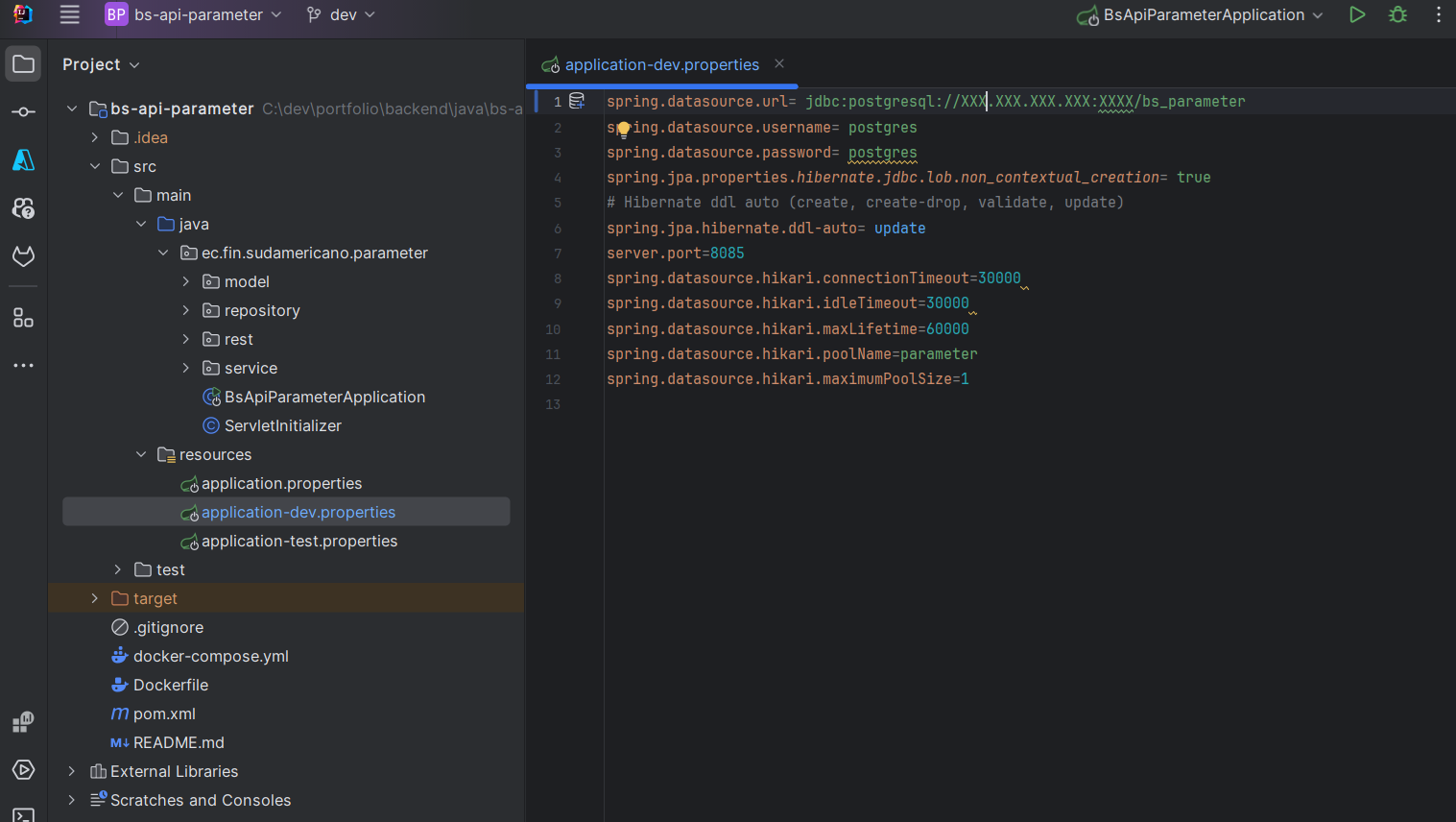Click the database gutter icon on line 1

click(577, 101)
